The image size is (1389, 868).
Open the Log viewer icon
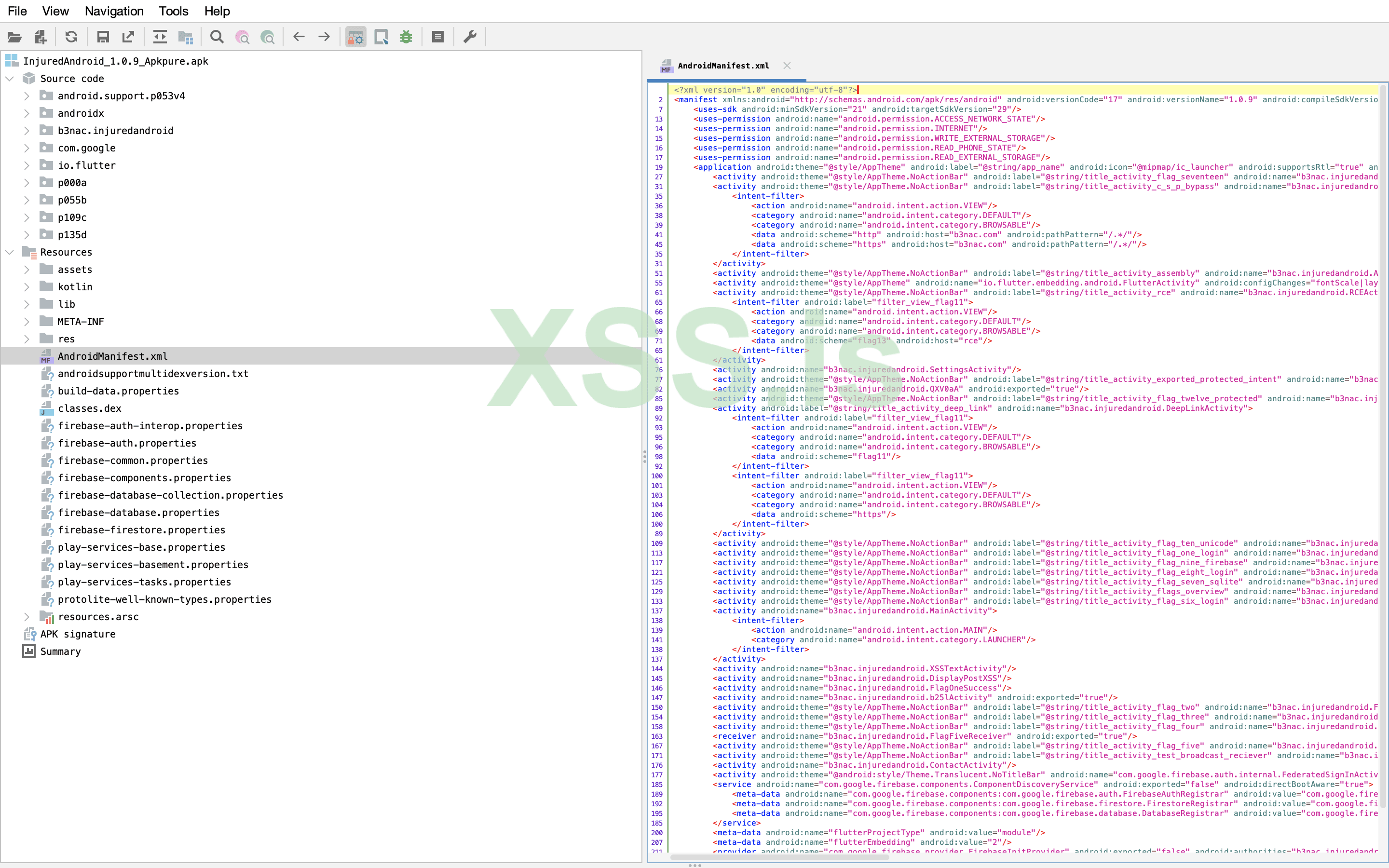tap(437, 37)
